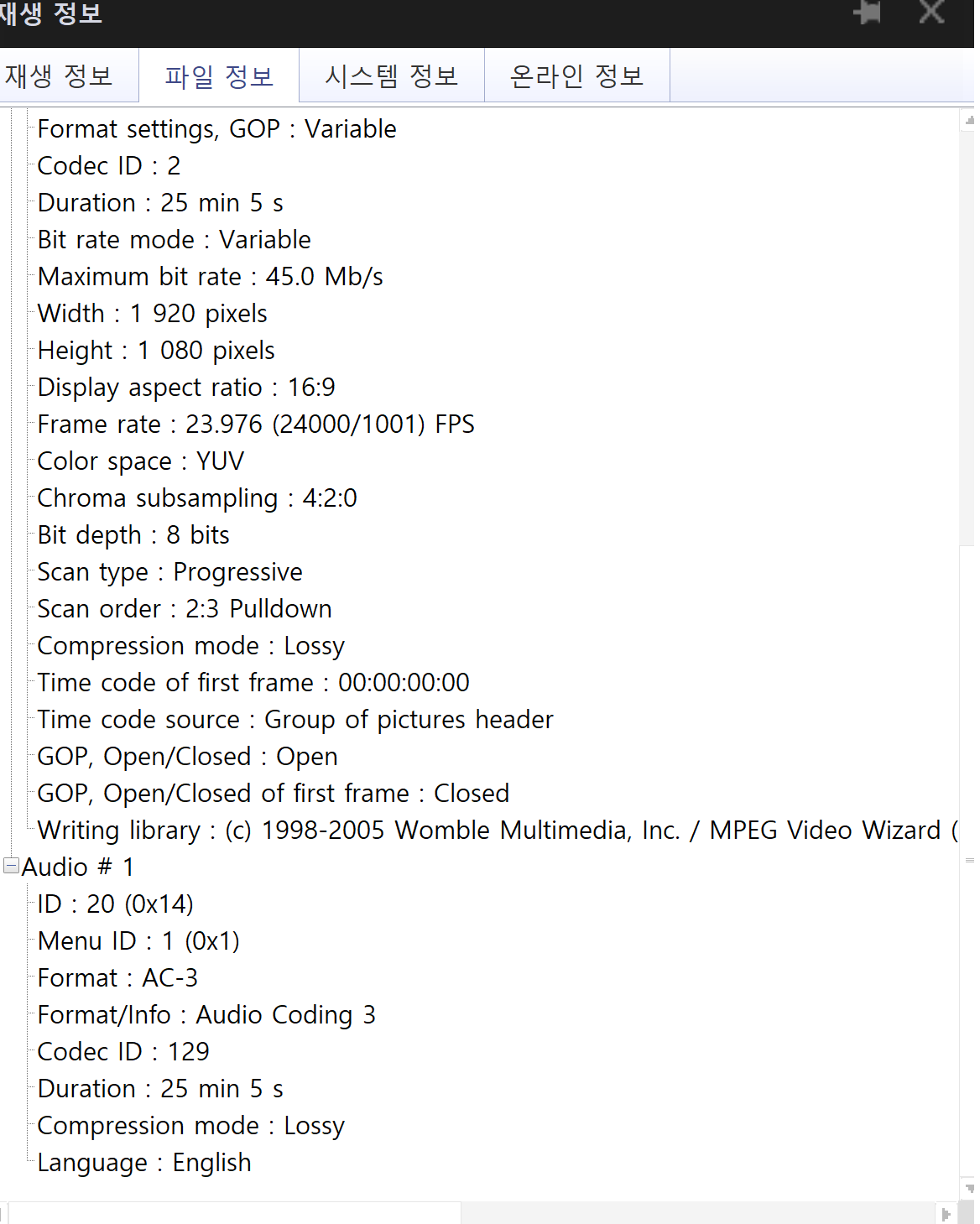Click the vertical scrollbar thumb

point(968,860)
